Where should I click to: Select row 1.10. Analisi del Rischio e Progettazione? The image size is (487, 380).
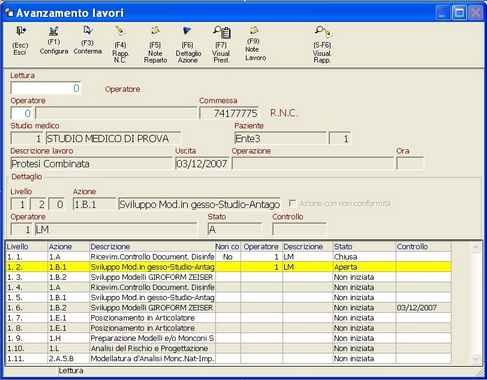point(228,348)
